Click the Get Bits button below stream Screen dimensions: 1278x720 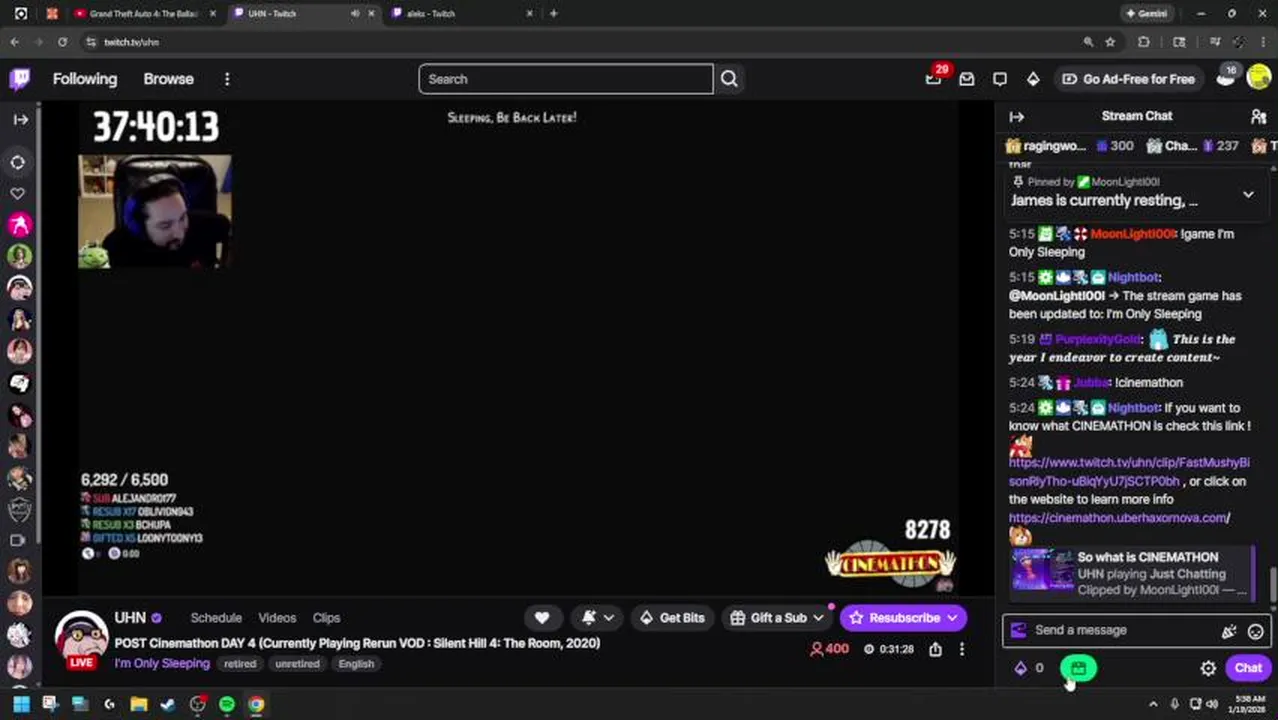click(672, 618)
